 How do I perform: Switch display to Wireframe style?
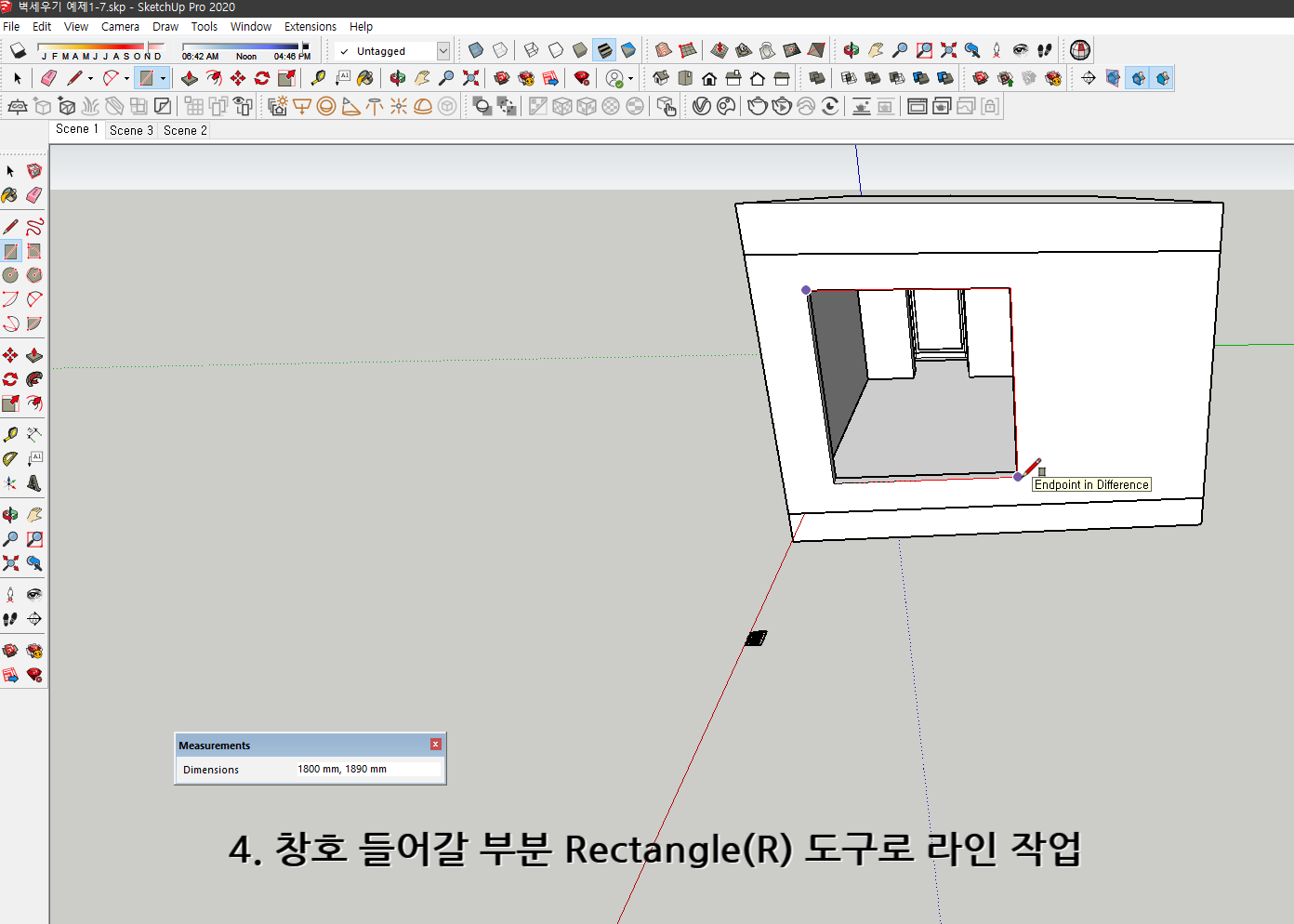point(530,50)
